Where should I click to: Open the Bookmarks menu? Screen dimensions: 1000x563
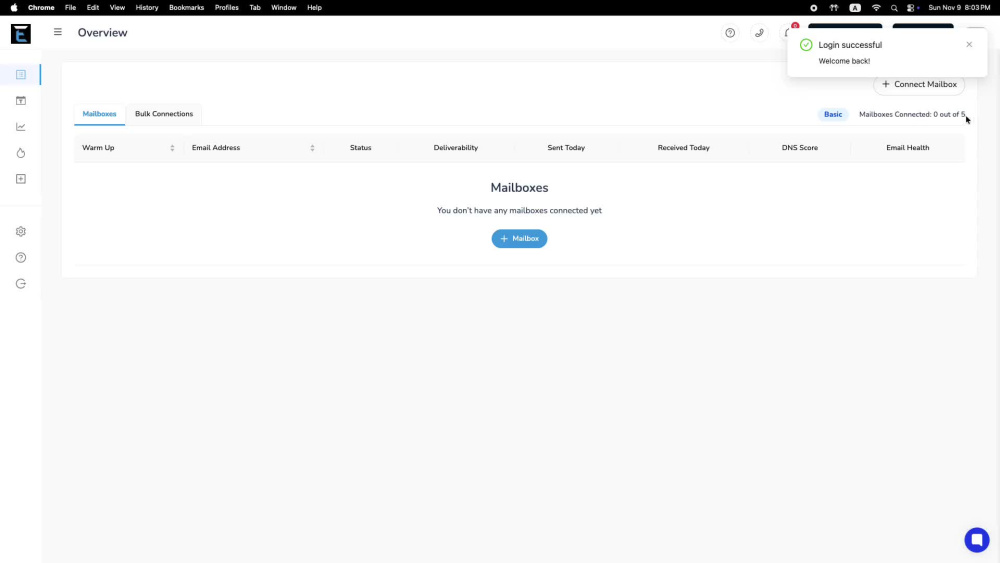186,8
